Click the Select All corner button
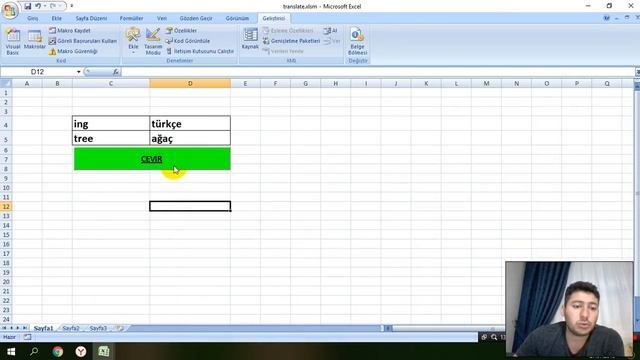This screenshot has height=360, width=640. (6, 83)
